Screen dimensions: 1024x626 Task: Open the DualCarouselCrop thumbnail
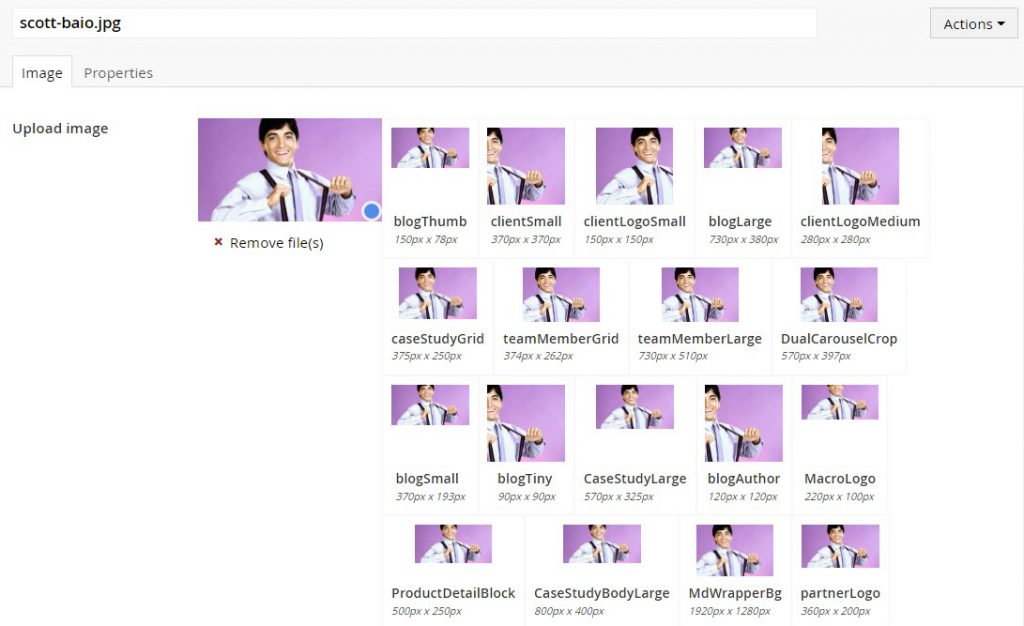point(838,294)
